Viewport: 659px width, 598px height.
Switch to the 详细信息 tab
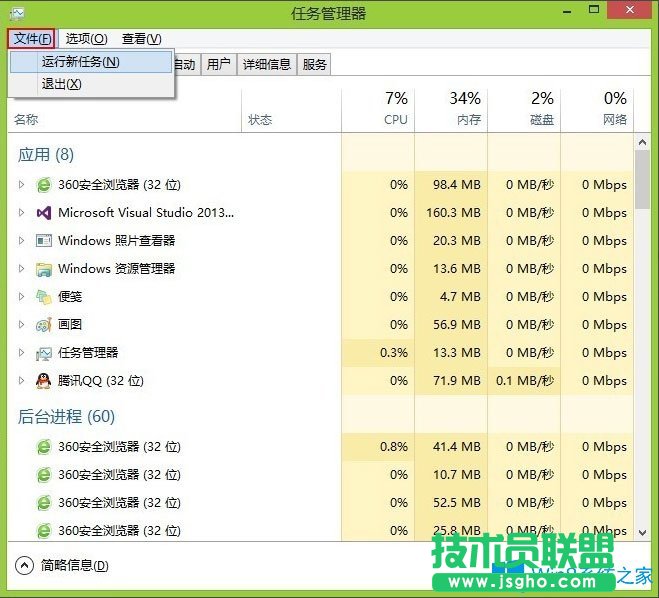pos(267,65)
